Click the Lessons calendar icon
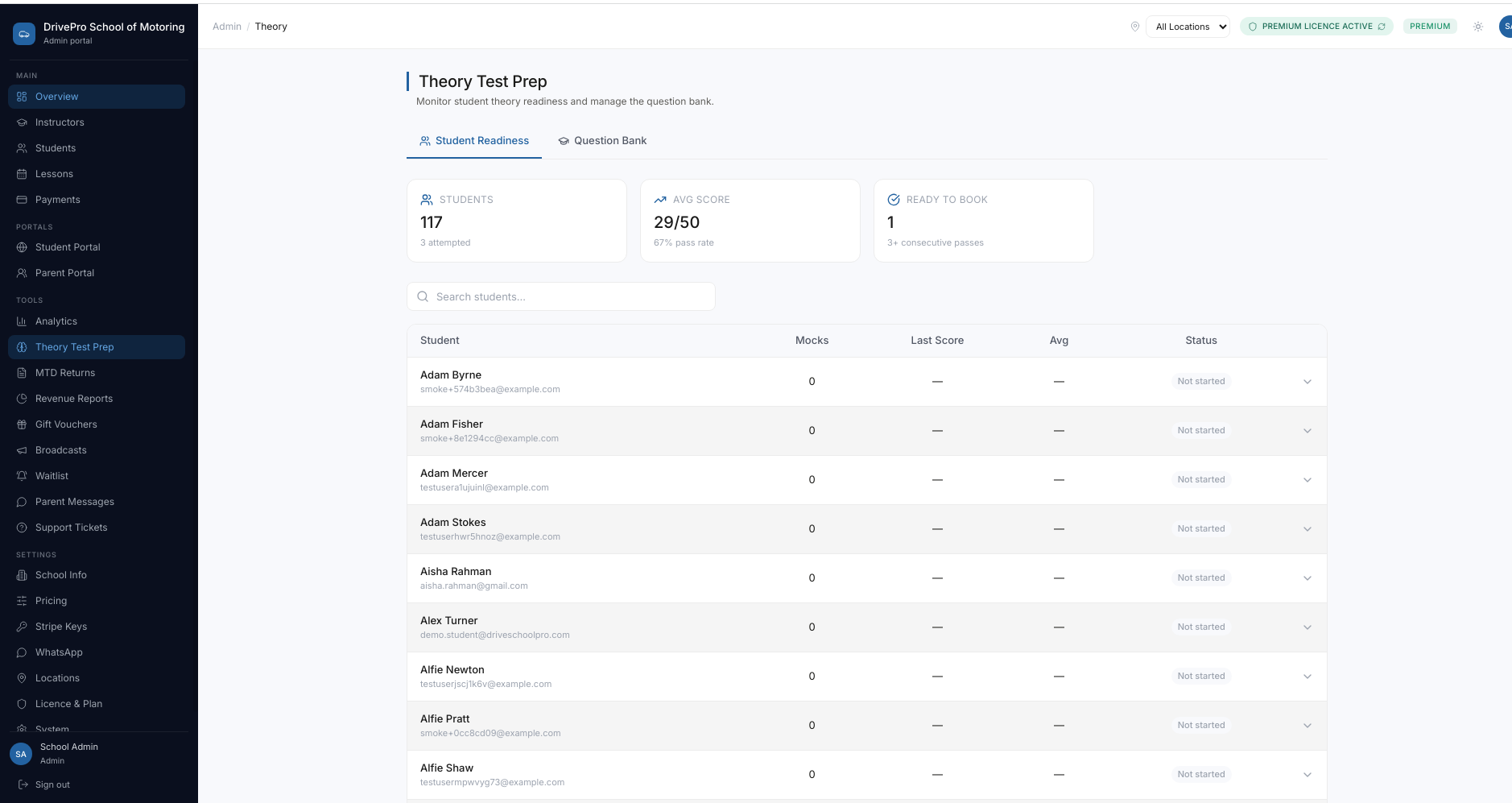This screenshot has height=803, width=1512. point(22,174)
